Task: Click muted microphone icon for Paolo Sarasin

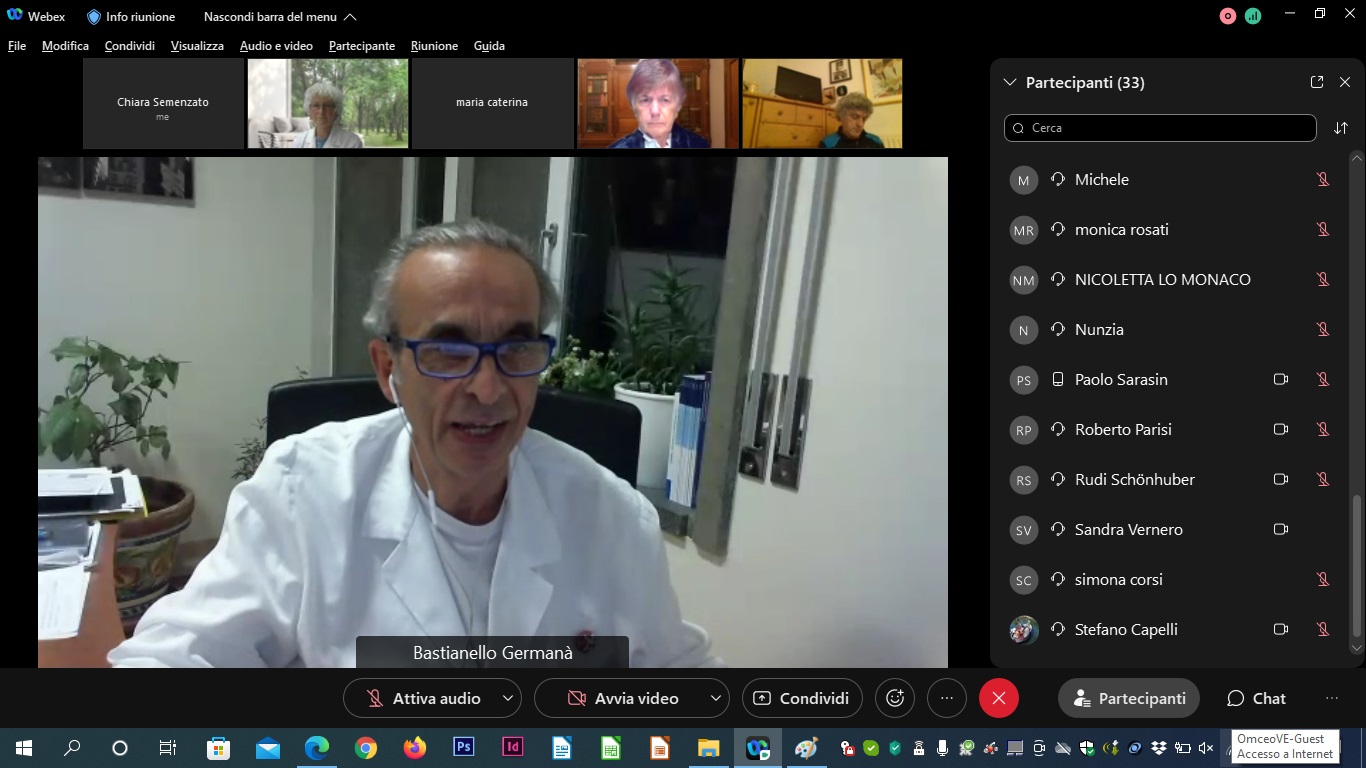Action: point(1323,380)
